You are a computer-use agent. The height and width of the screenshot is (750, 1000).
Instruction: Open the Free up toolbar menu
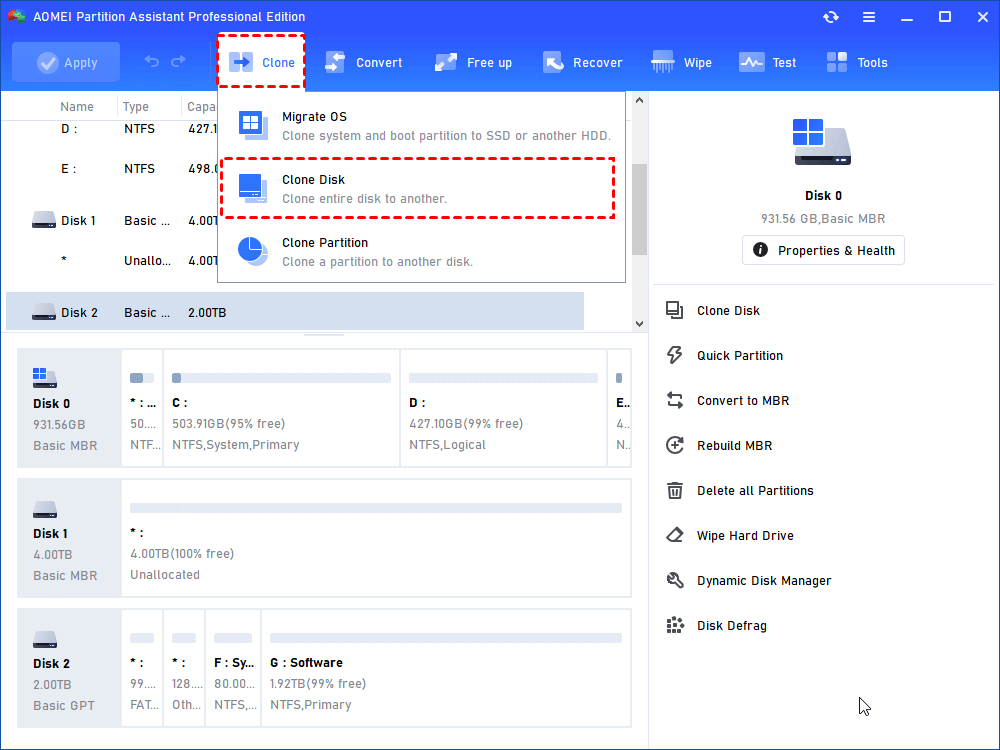click(x=473, y=62)
